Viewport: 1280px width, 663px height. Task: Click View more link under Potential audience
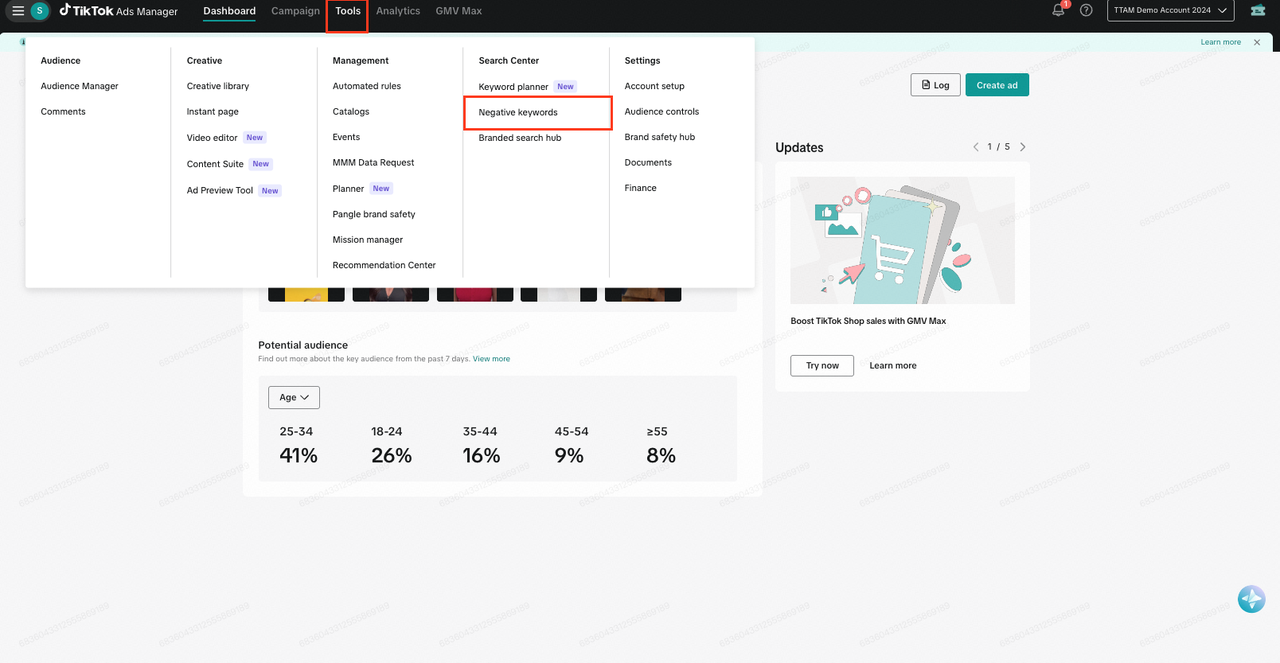(x=491, y=359)
